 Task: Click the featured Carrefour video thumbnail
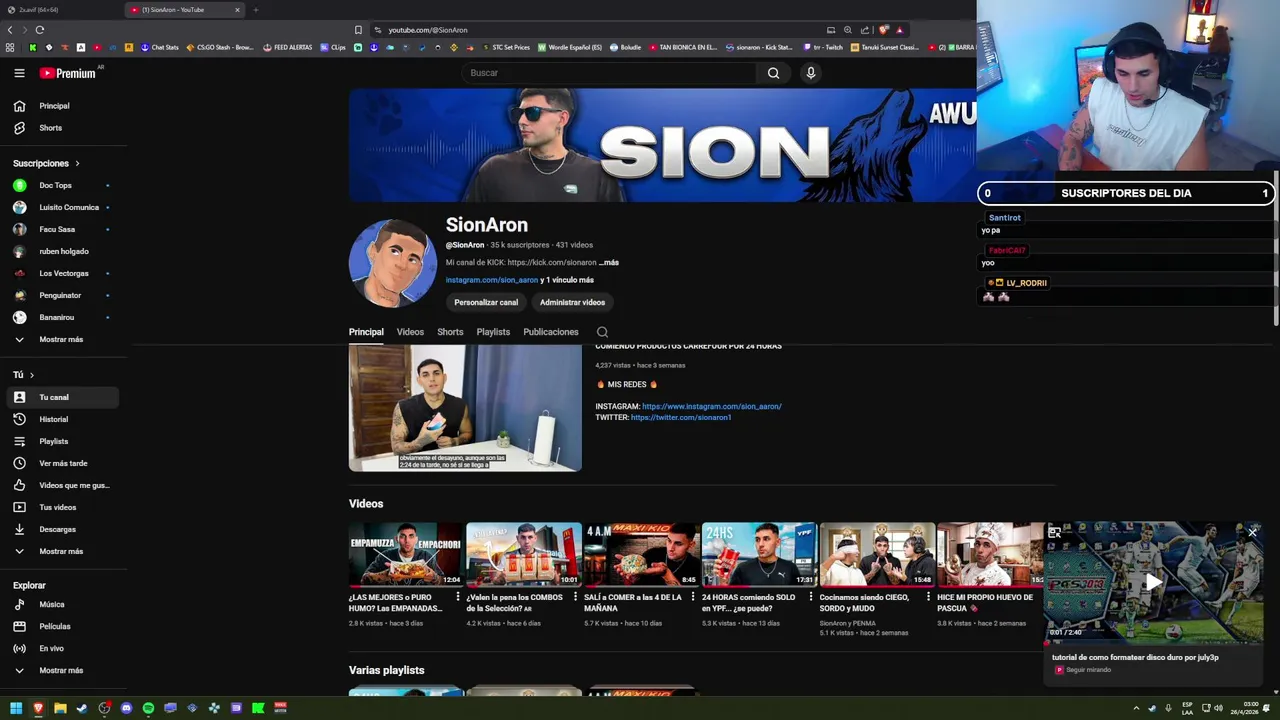(x=465, y=408)
